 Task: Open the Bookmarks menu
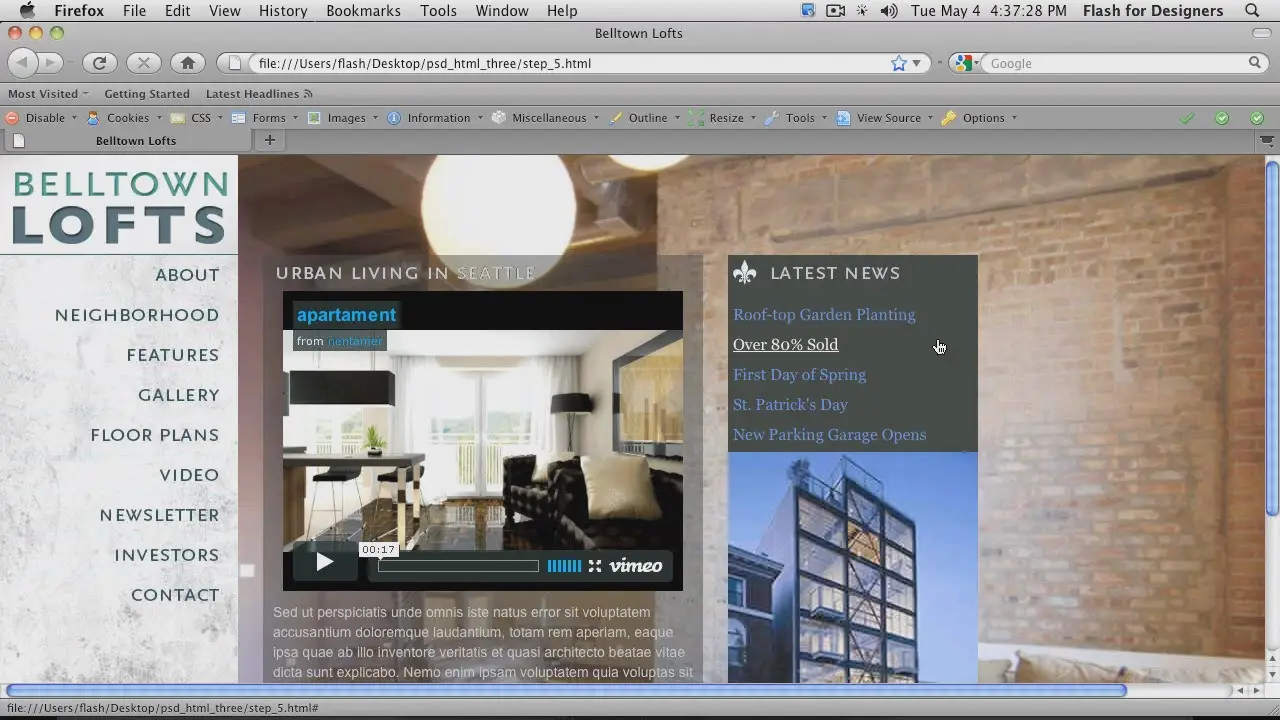coord(363,11)
